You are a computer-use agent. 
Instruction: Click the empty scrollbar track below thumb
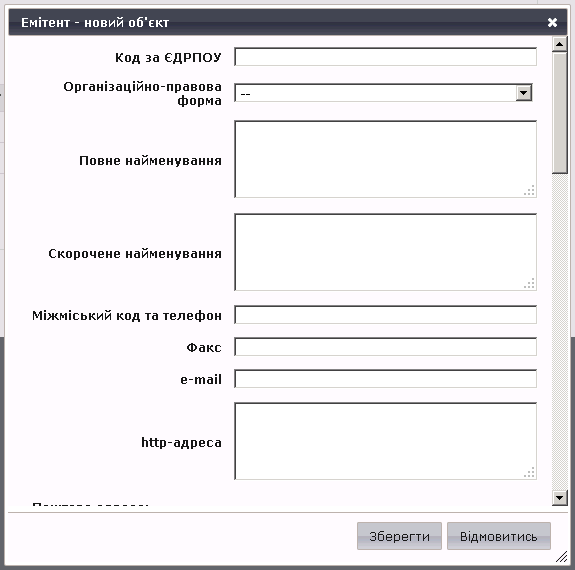559,332
